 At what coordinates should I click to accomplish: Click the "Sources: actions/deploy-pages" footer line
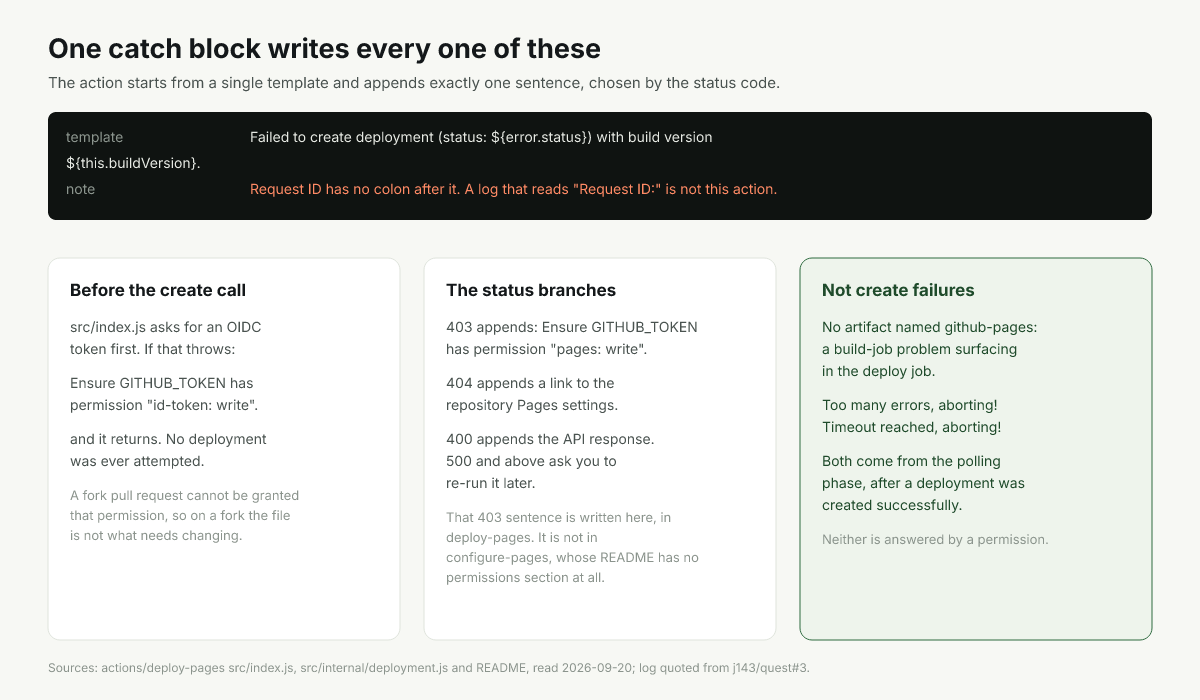[x=428, y=667]
